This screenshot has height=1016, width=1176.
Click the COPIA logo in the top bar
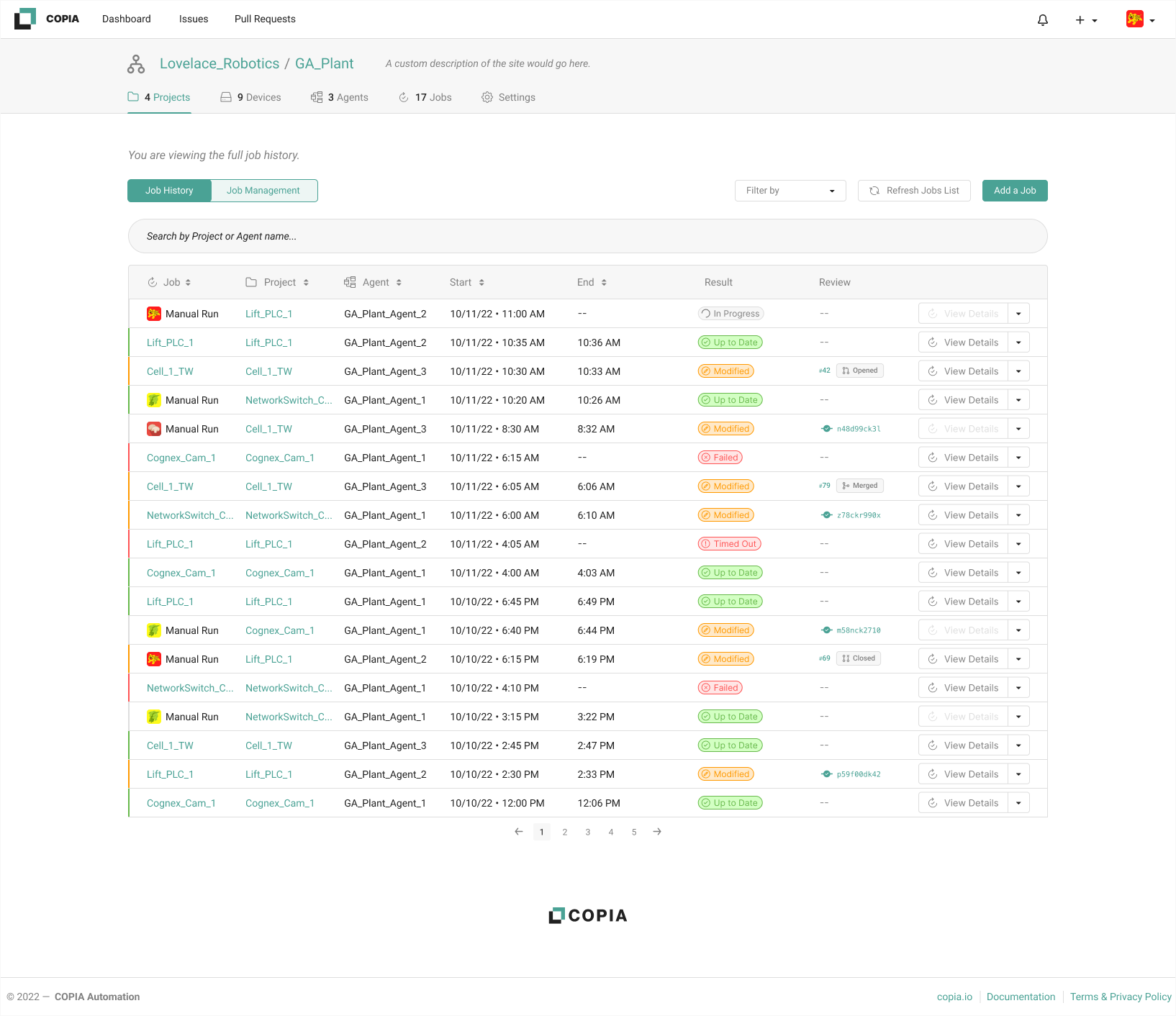46,19
